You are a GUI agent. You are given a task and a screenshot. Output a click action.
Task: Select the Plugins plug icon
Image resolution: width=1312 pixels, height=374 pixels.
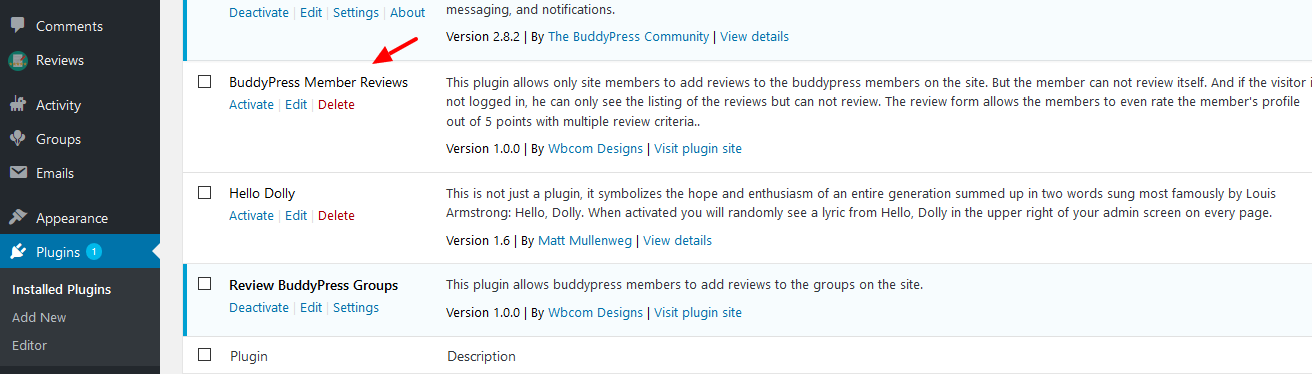[18, 252]
